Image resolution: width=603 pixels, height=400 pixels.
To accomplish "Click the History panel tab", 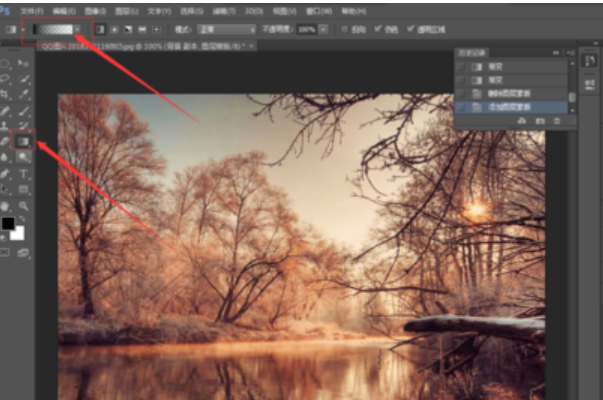I will [472, 53].
